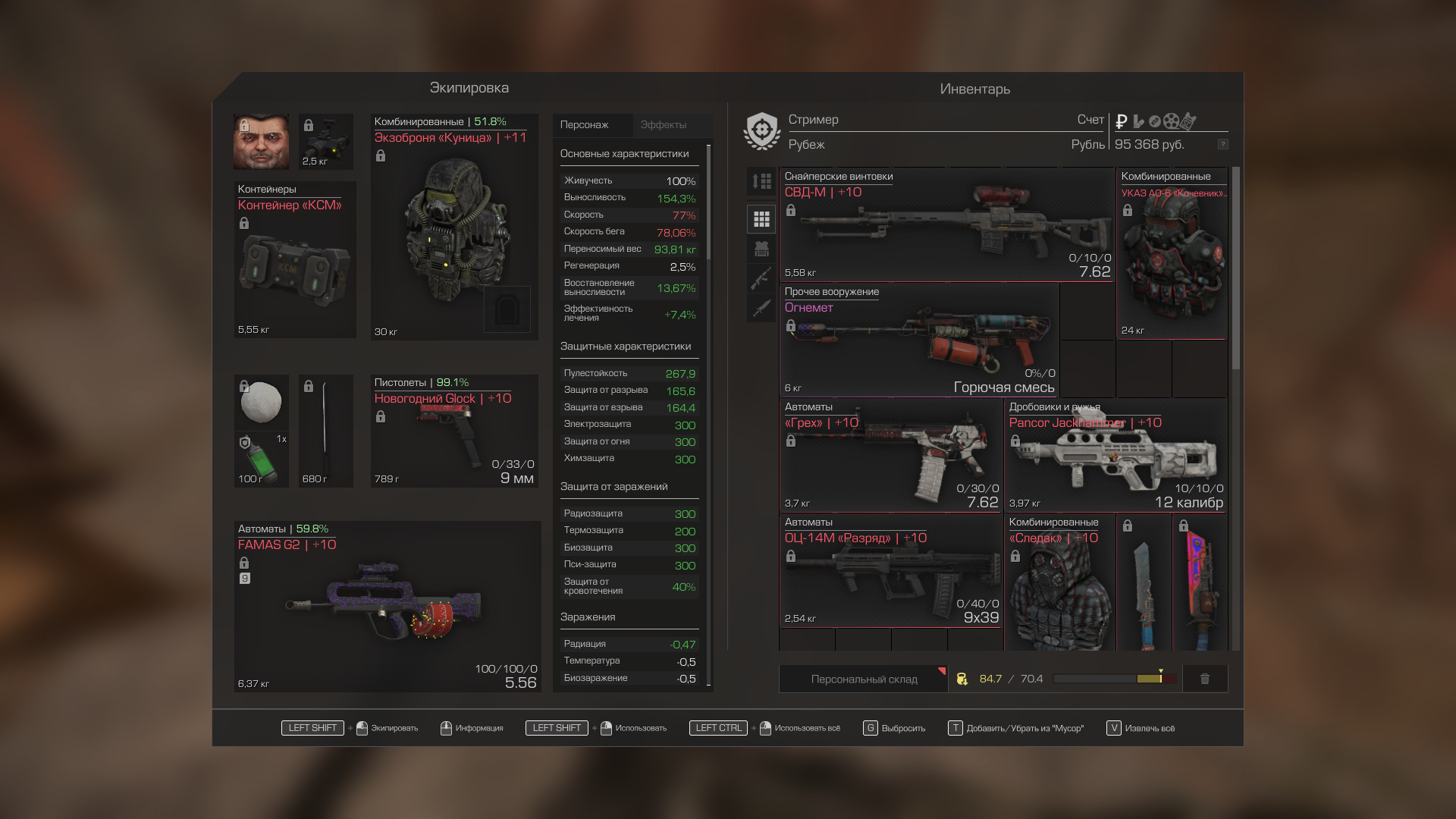Select the film reel currency icon

[1171, 121]
